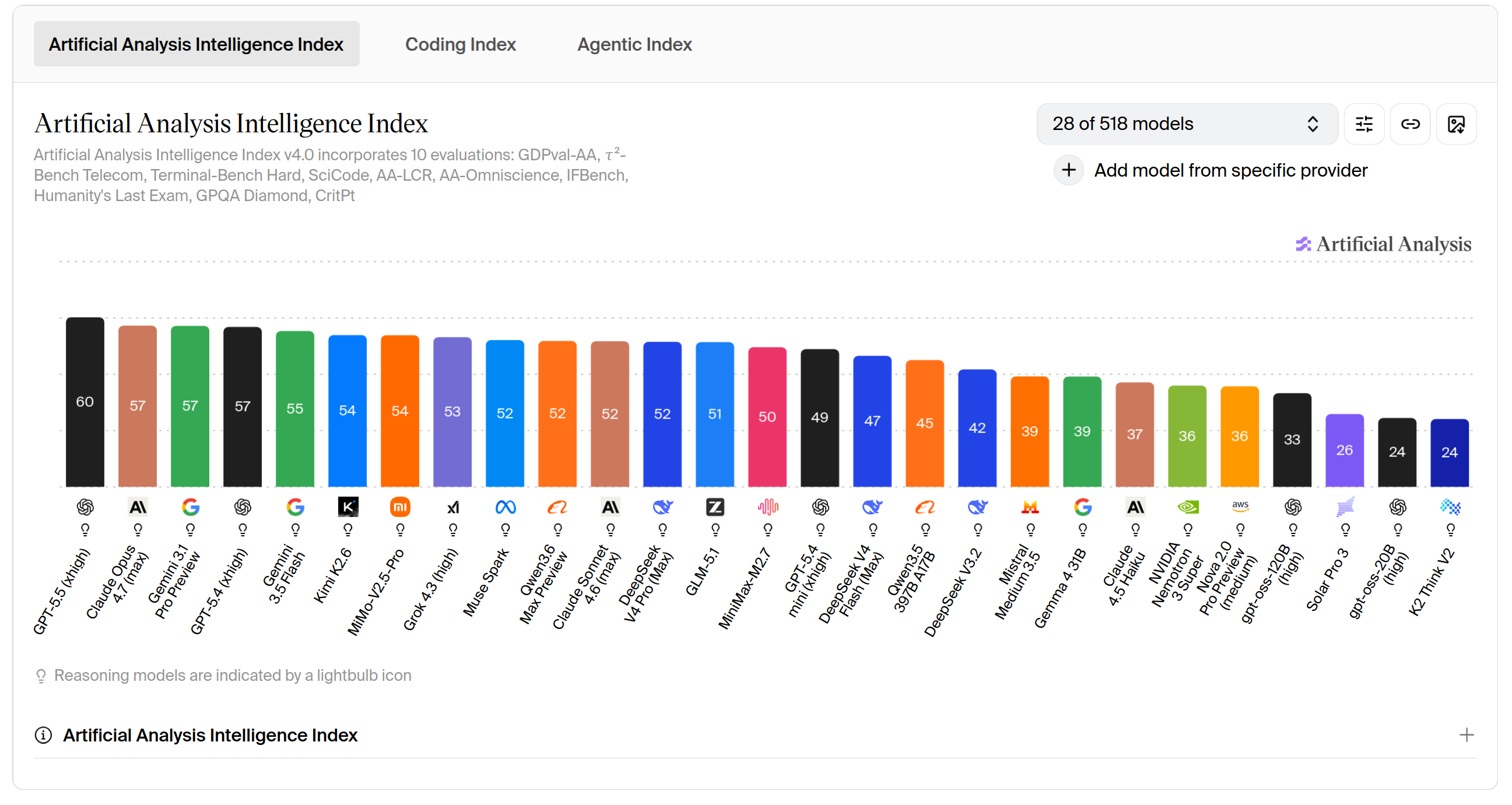Open the 28 of 518 models selector
The height and width of the screenshot is (805, 1512).
point(1186,124)
